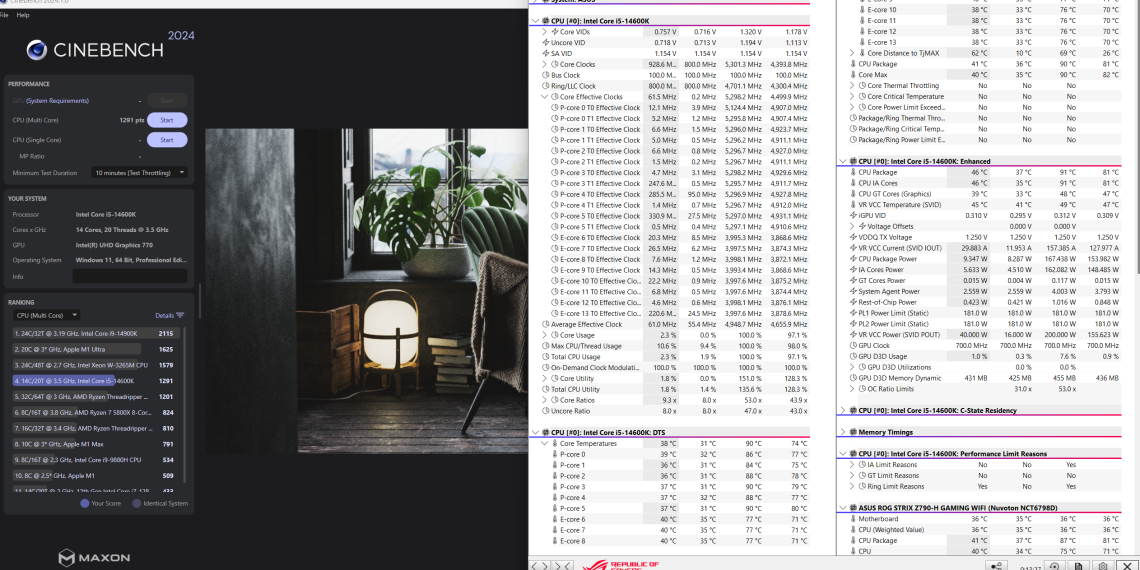Expand the Core Clocks row
Viewport: 1140px width, 570px height.
tap(545, 64)
